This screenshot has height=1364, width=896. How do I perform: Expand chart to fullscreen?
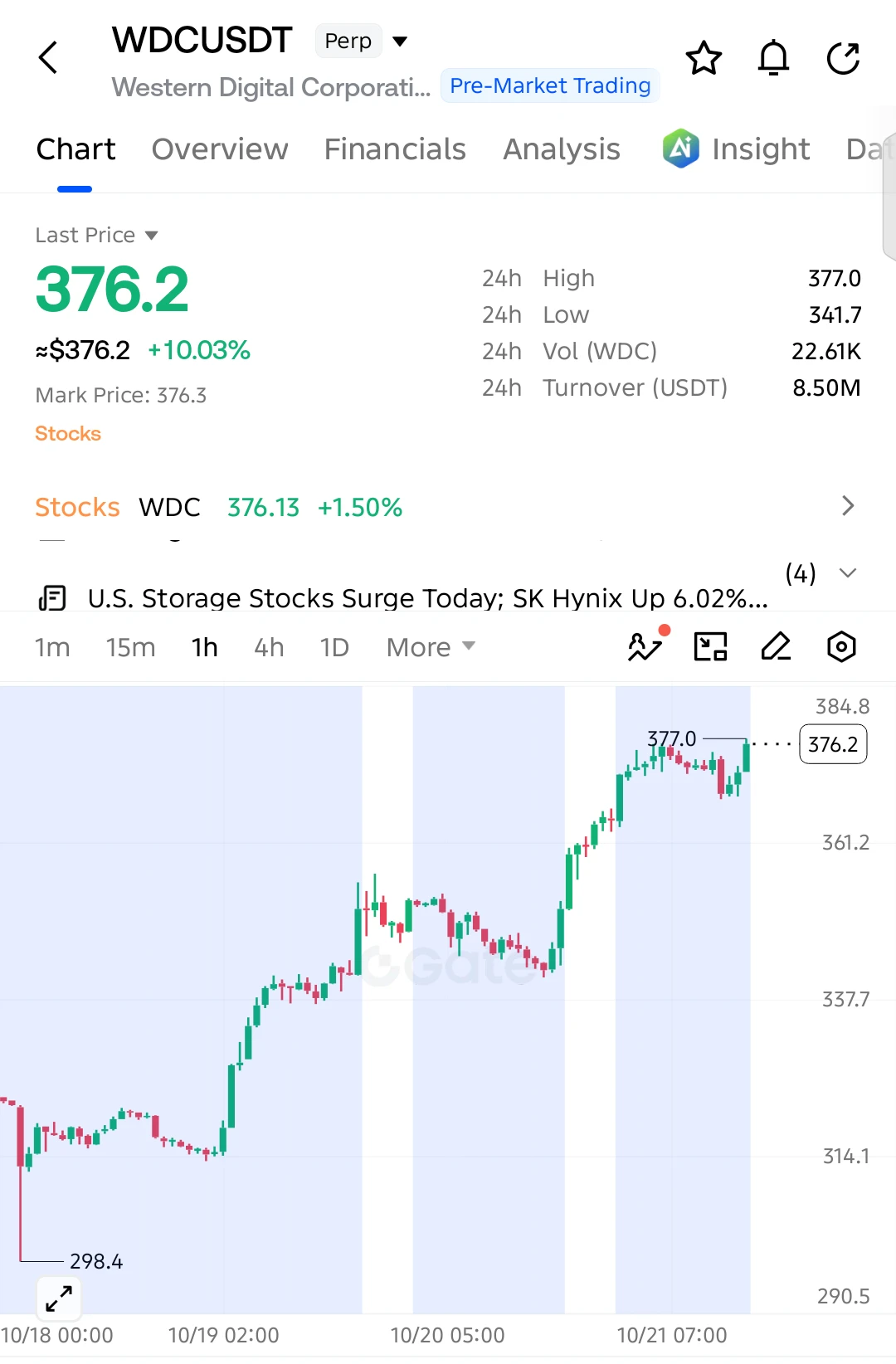click(59, 1298)
